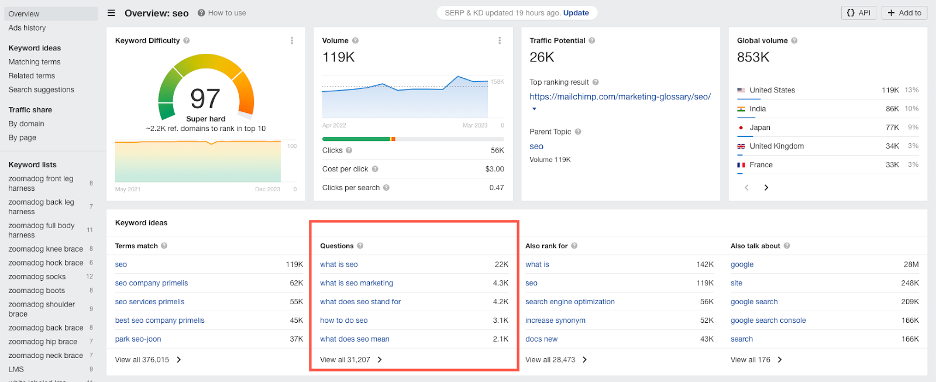Click the google keyword in Also talk about
The image size is (936, 382).
742,264
